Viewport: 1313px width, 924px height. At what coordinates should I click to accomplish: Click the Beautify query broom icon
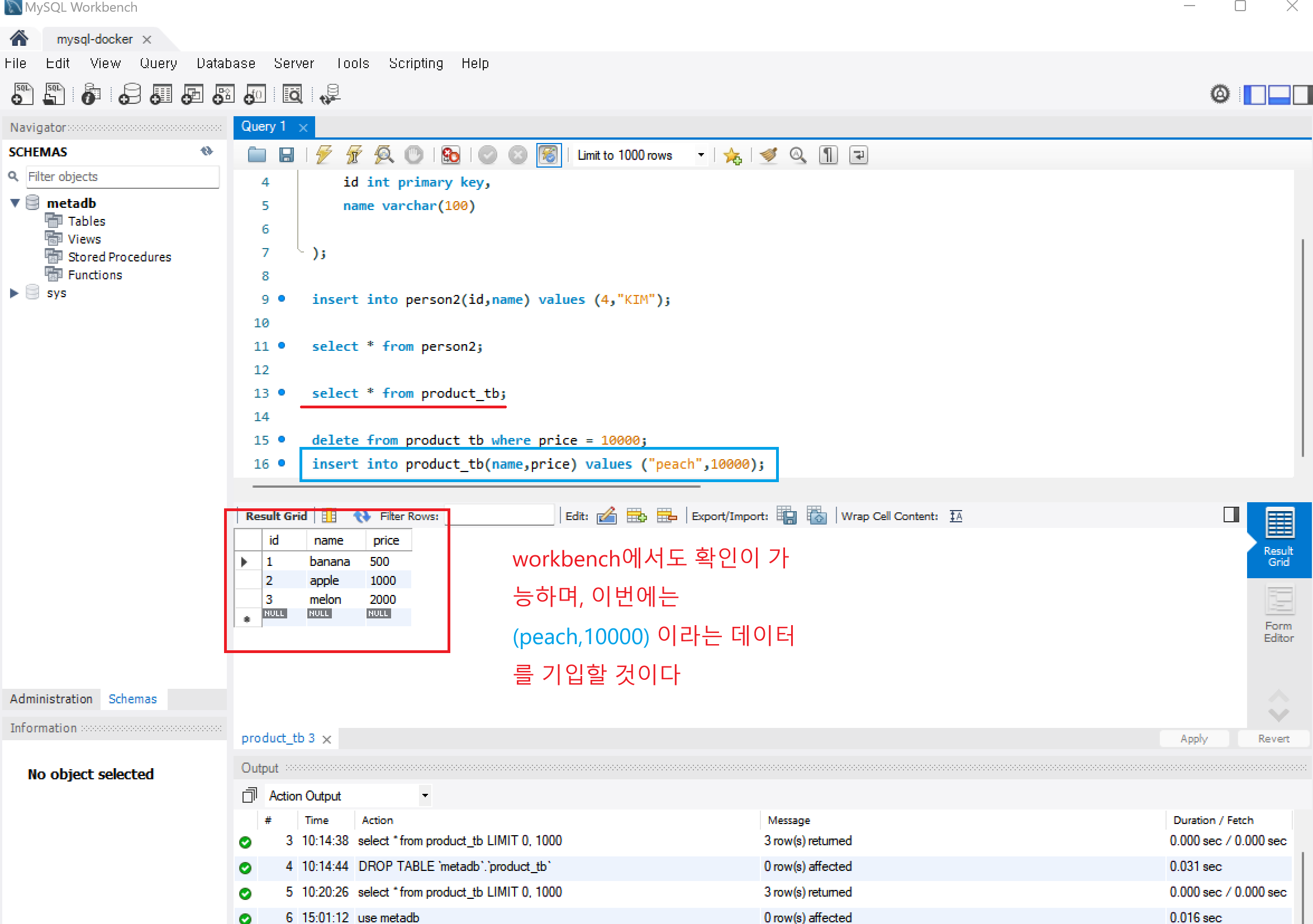[x=768, y=155]
